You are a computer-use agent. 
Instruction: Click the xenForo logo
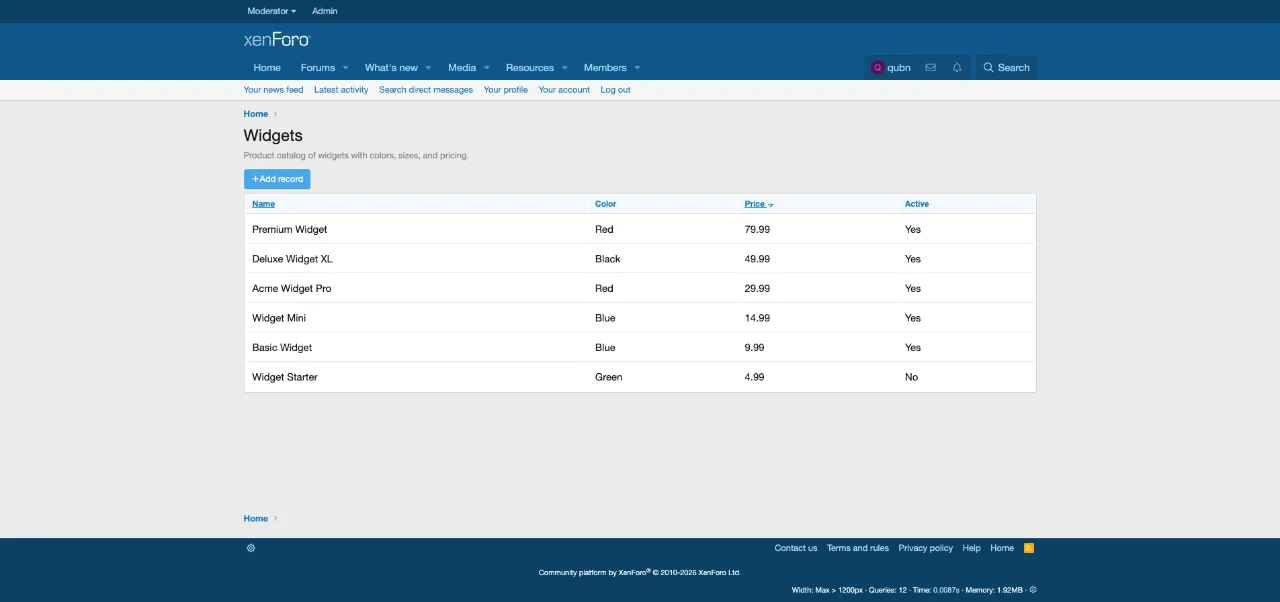point(277,40)
